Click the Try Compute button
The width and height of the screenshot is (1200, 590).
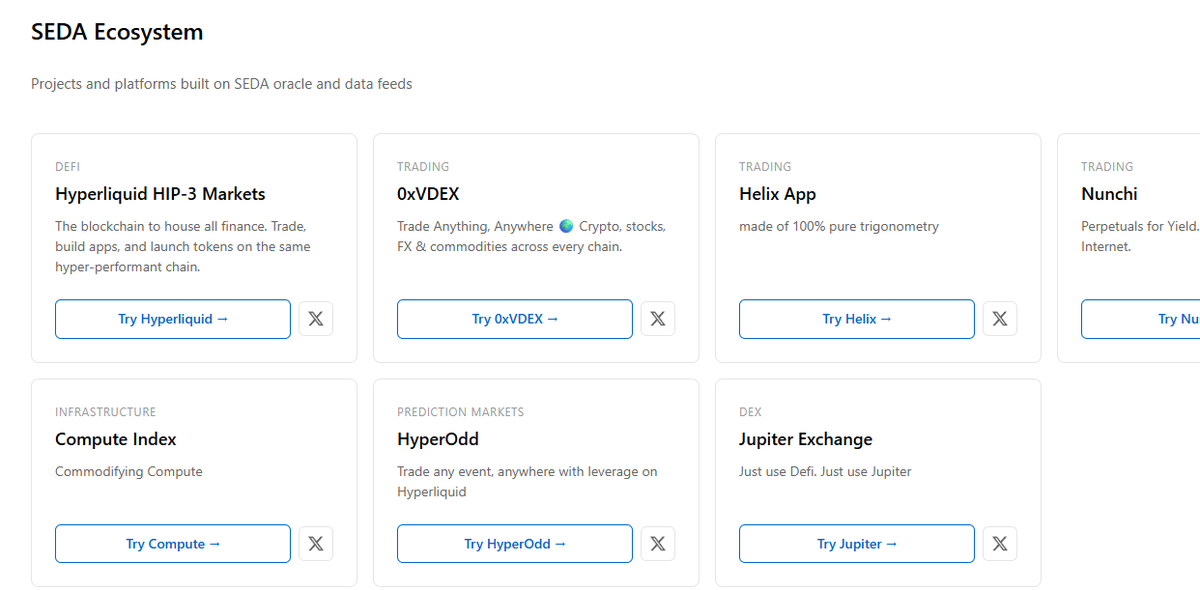tap(173, 544)
